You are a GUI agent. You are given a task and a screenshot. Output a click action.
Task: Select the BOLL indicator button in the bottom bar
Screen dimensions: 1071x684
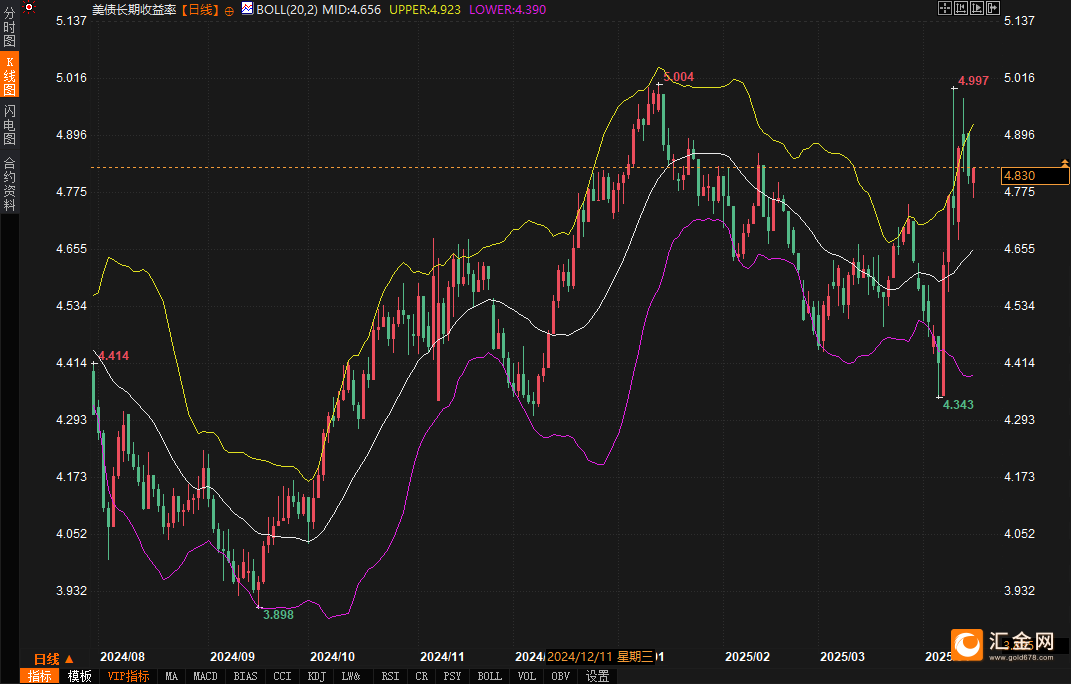coord(489,676)
